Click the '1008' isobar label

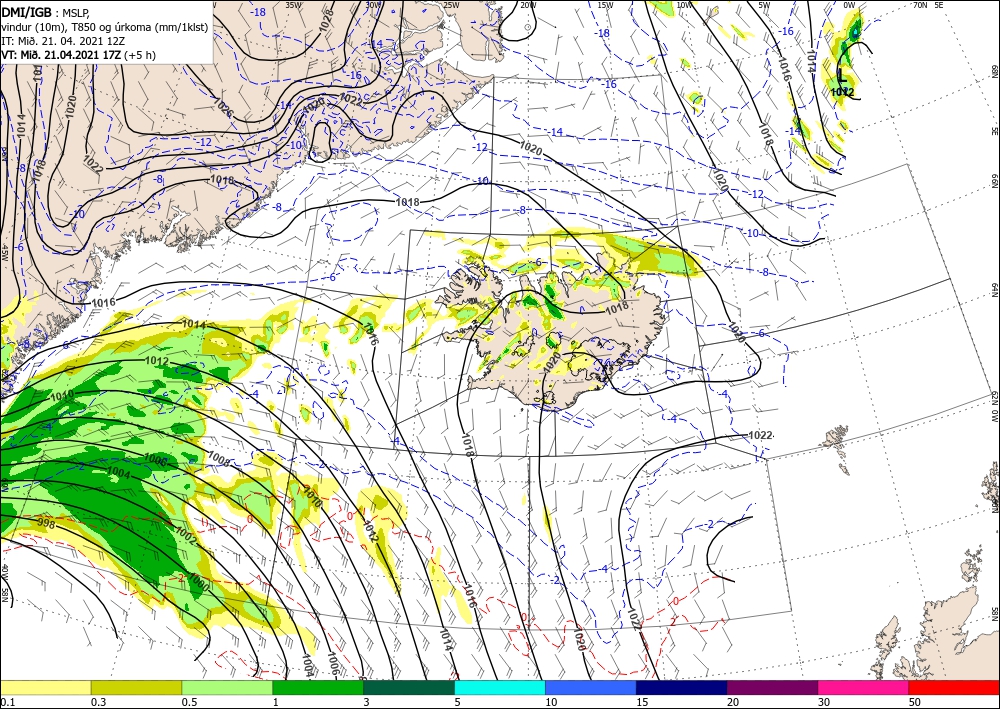219,458
